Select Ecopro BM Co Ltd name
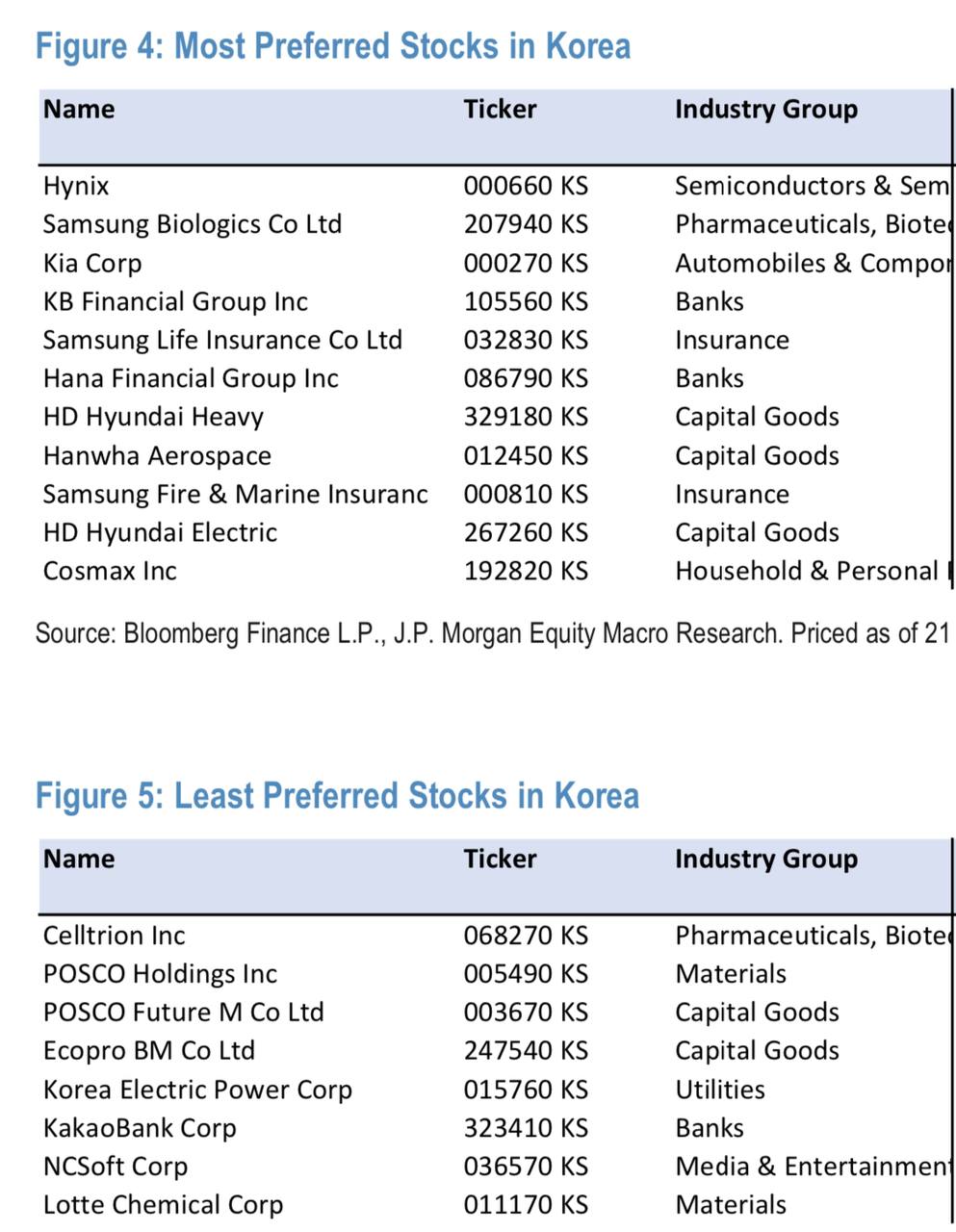956x1232 pixels. [x=149, y=1051]
